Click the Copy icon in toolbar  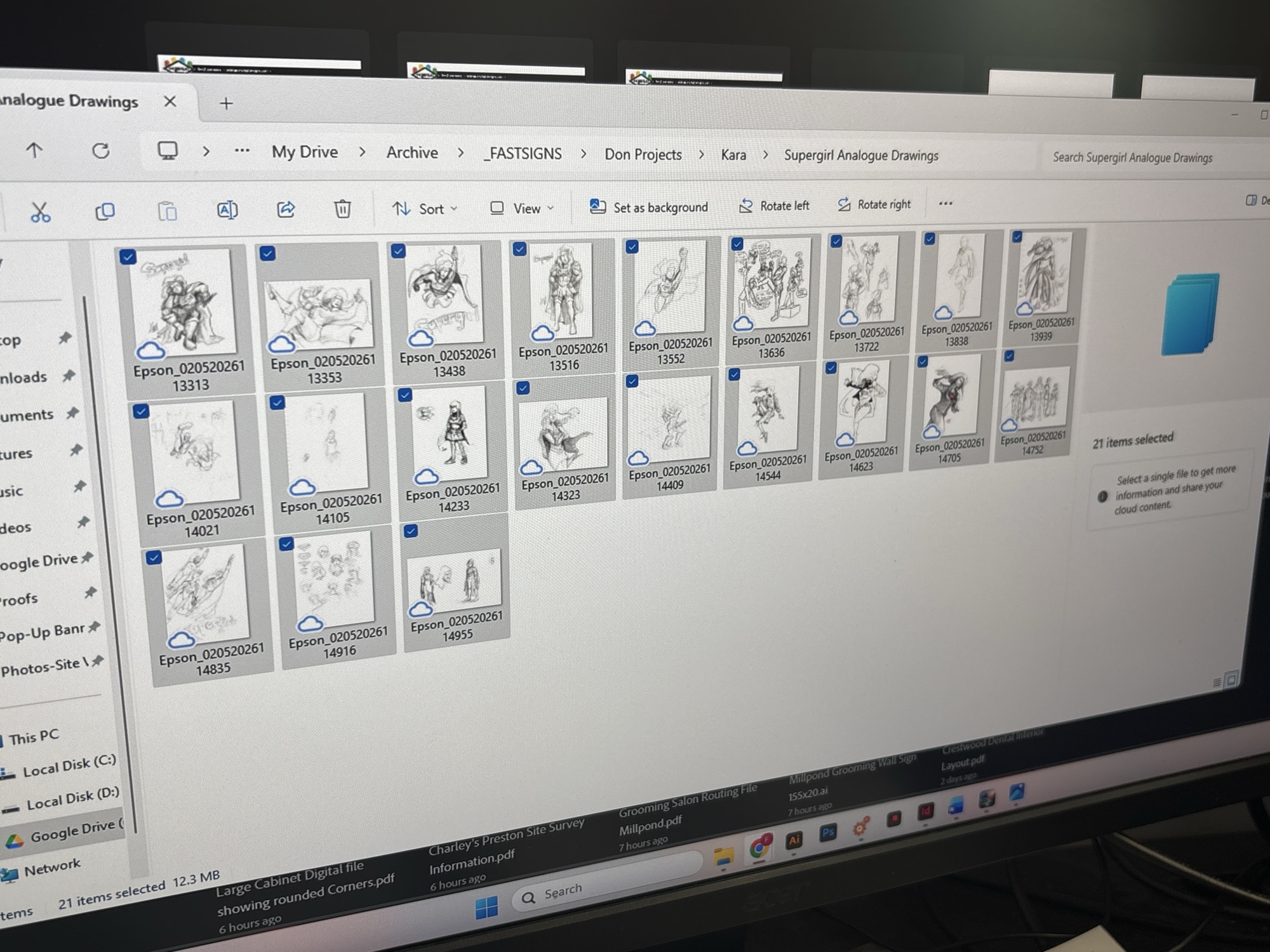tap(105, 211)
